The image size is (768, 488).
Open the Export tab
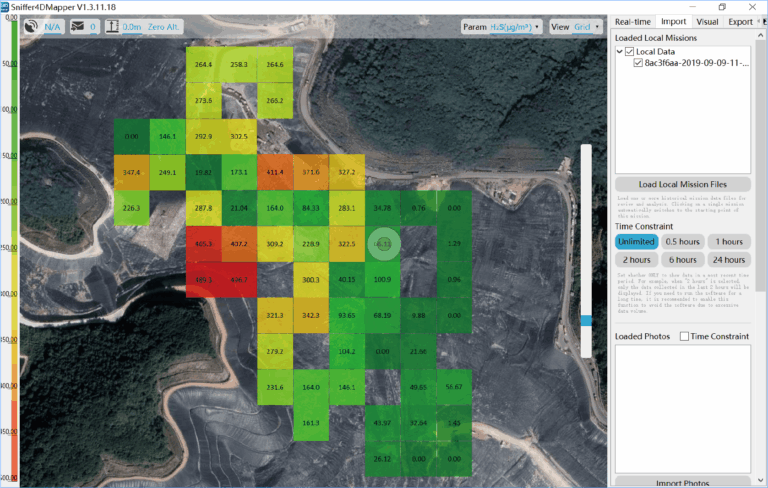(740, 22)
